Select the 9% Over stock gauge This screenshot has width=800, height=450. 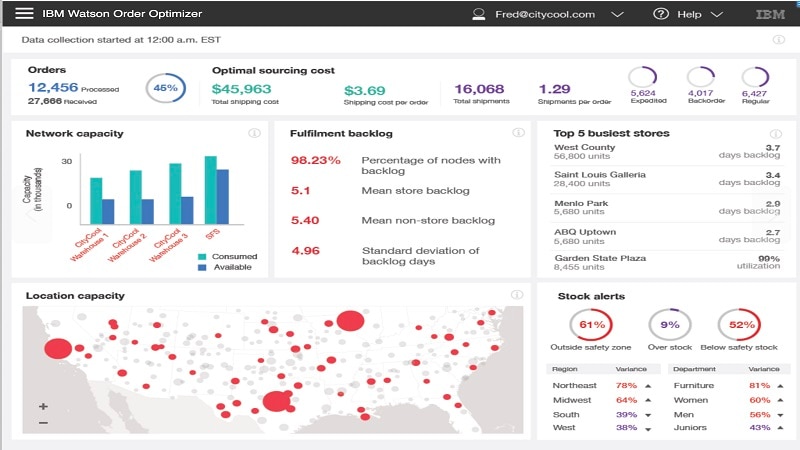[x=670, y=324]
